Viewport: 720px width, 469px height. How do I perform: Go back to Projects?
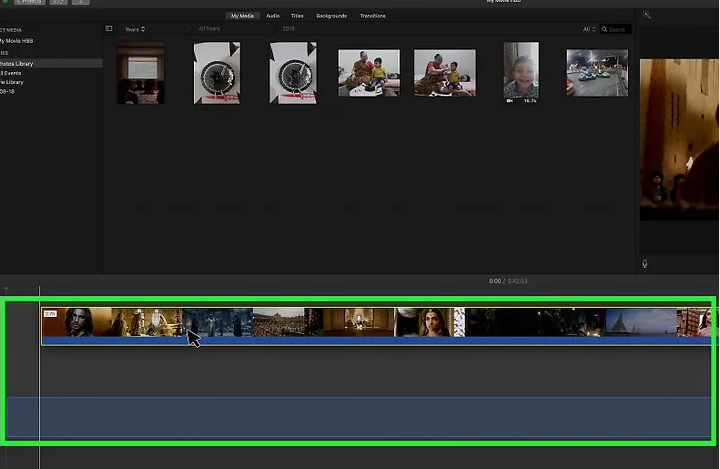[x=30, y=2]
